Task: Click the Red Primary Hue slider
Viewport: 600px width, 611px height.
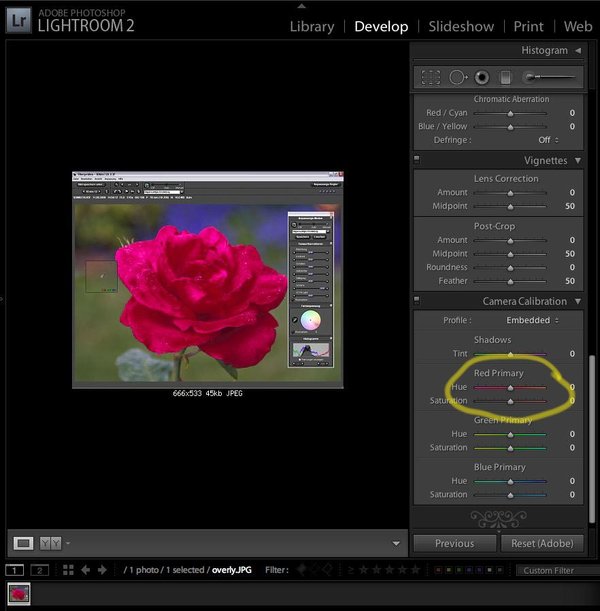Action: coord(510,388)
